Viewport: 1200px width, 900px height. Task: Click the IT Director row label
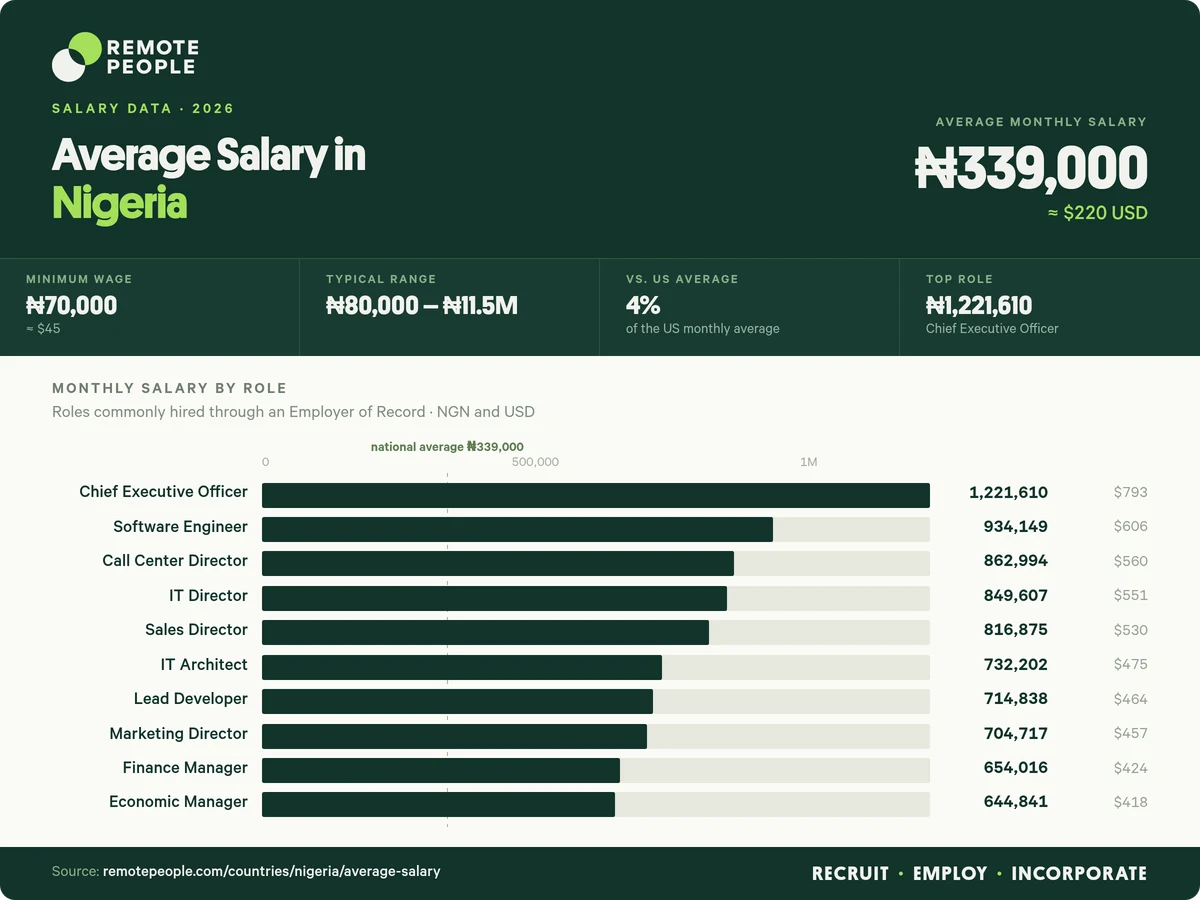(x=208, y=595)
